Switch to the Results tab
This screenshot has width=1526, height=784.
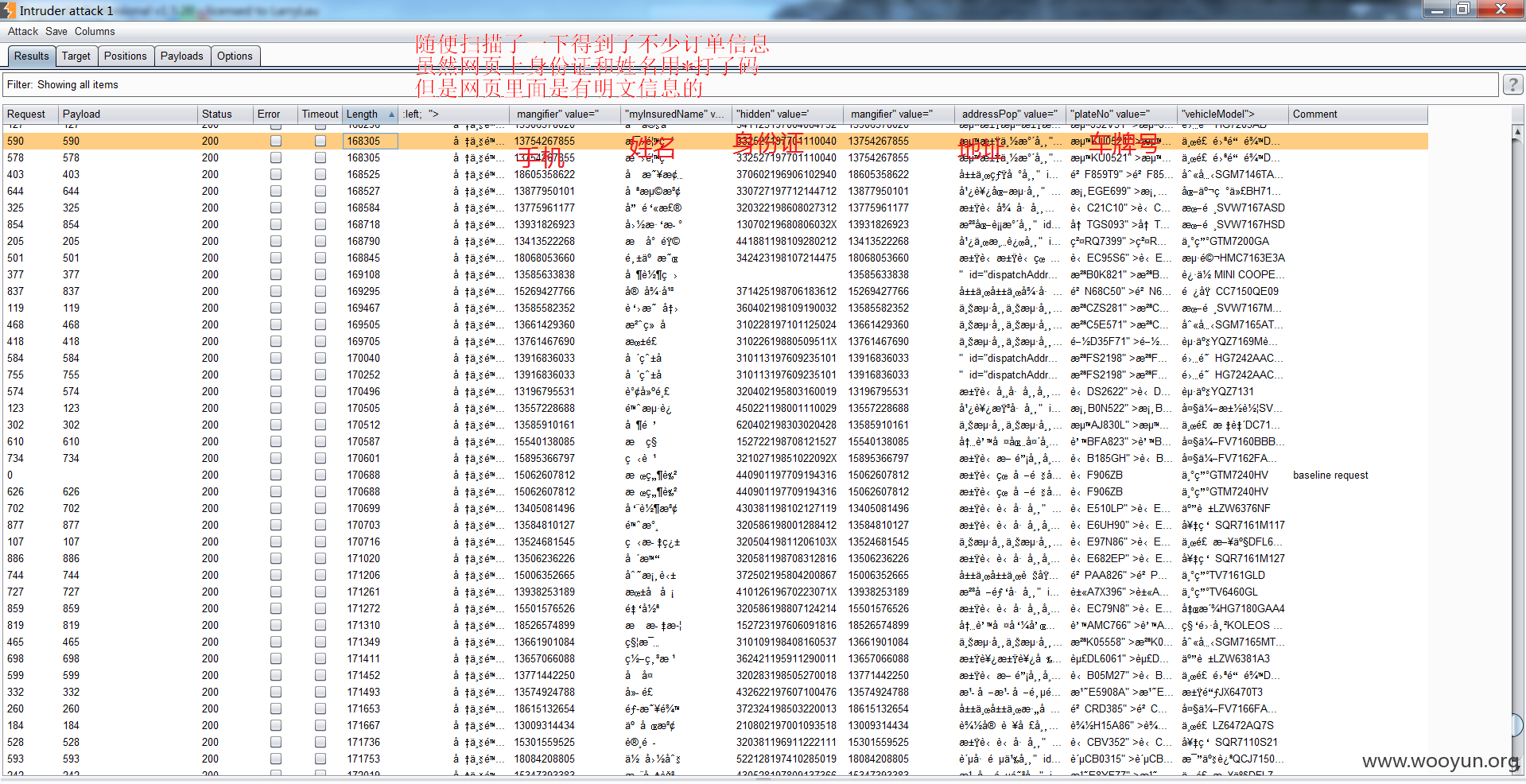click(32, 56)
